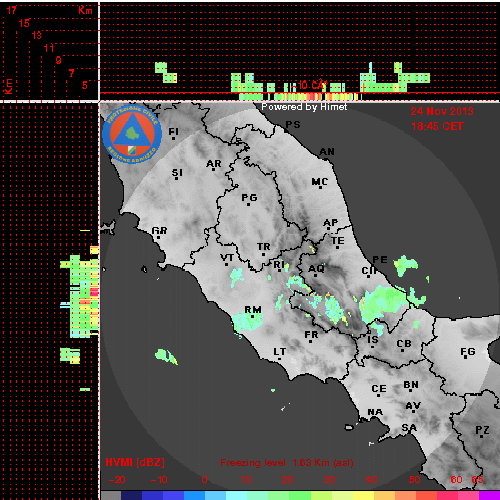This screenshot has width=500, height=500.
Task: Click the "Freezing level 1.63 Km (asl)" text
Action: (x=287, y=463)
